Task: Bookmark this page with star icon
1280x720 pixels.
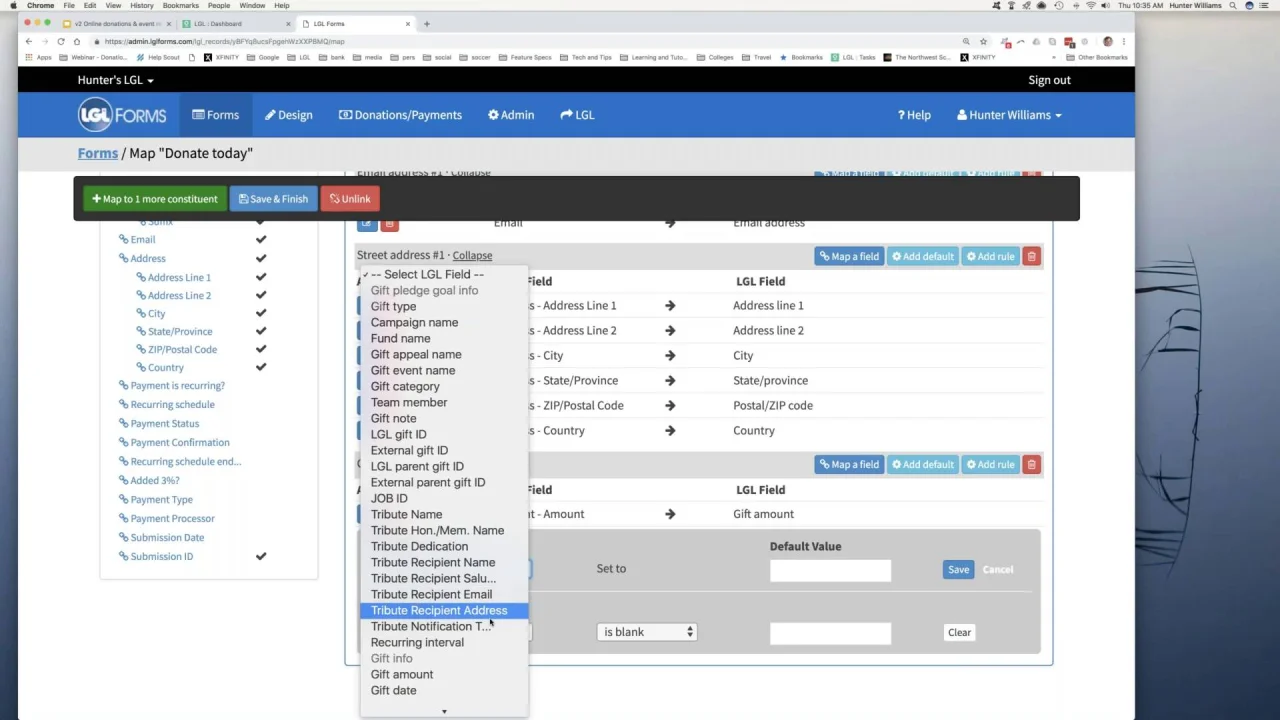Action: [x=984, y=41]
